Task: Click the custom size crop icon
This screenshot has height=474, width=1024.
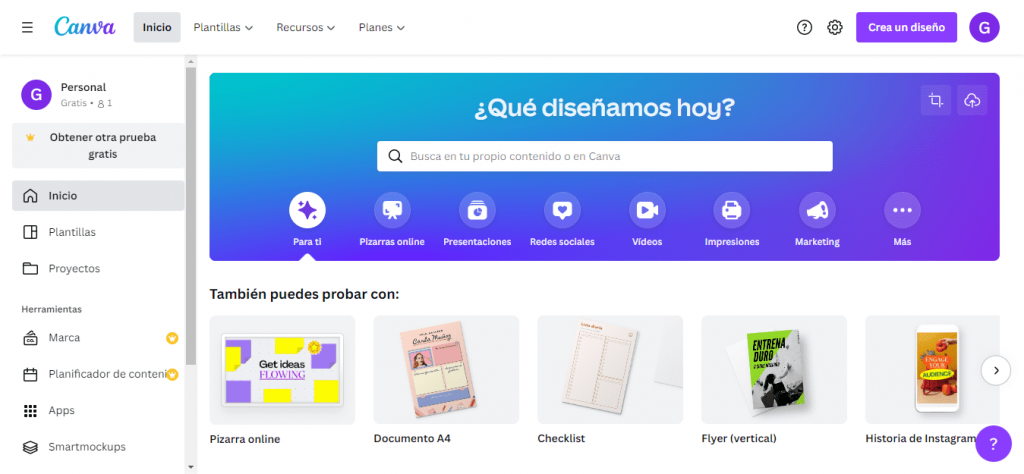Action: 936,100
